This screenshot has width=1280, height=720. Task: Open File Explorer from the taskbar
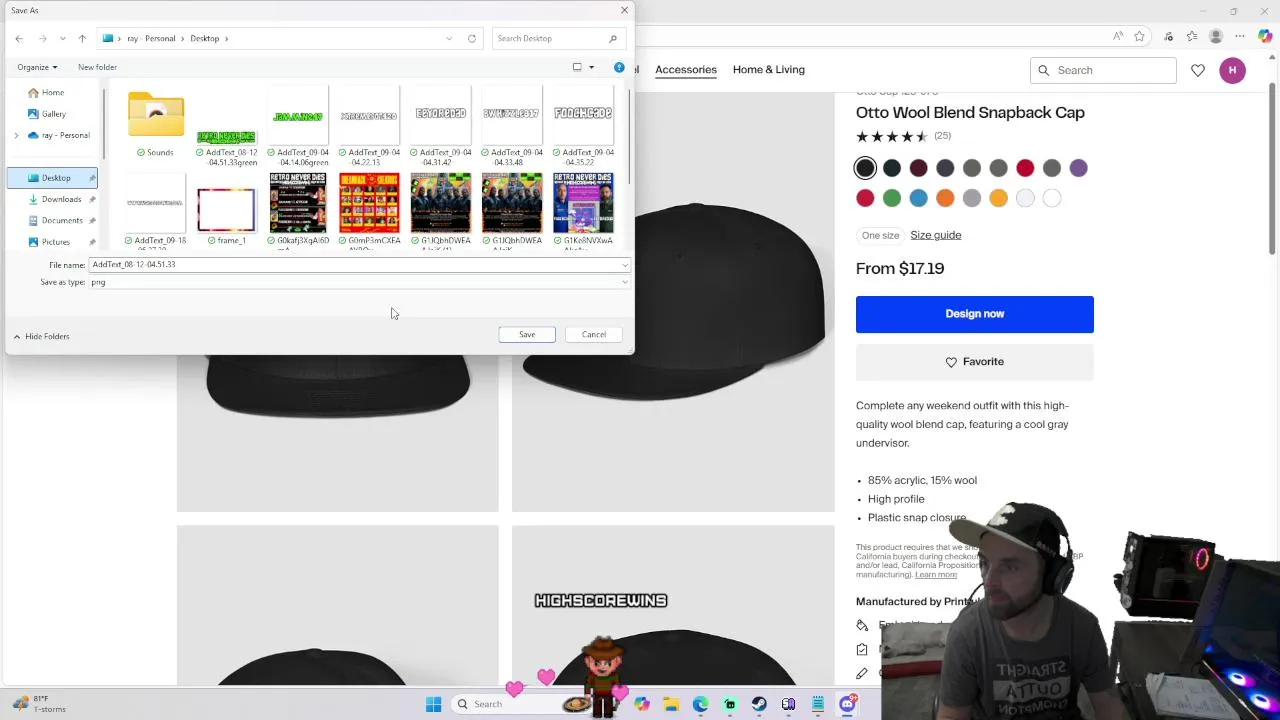tap(671, 704)
